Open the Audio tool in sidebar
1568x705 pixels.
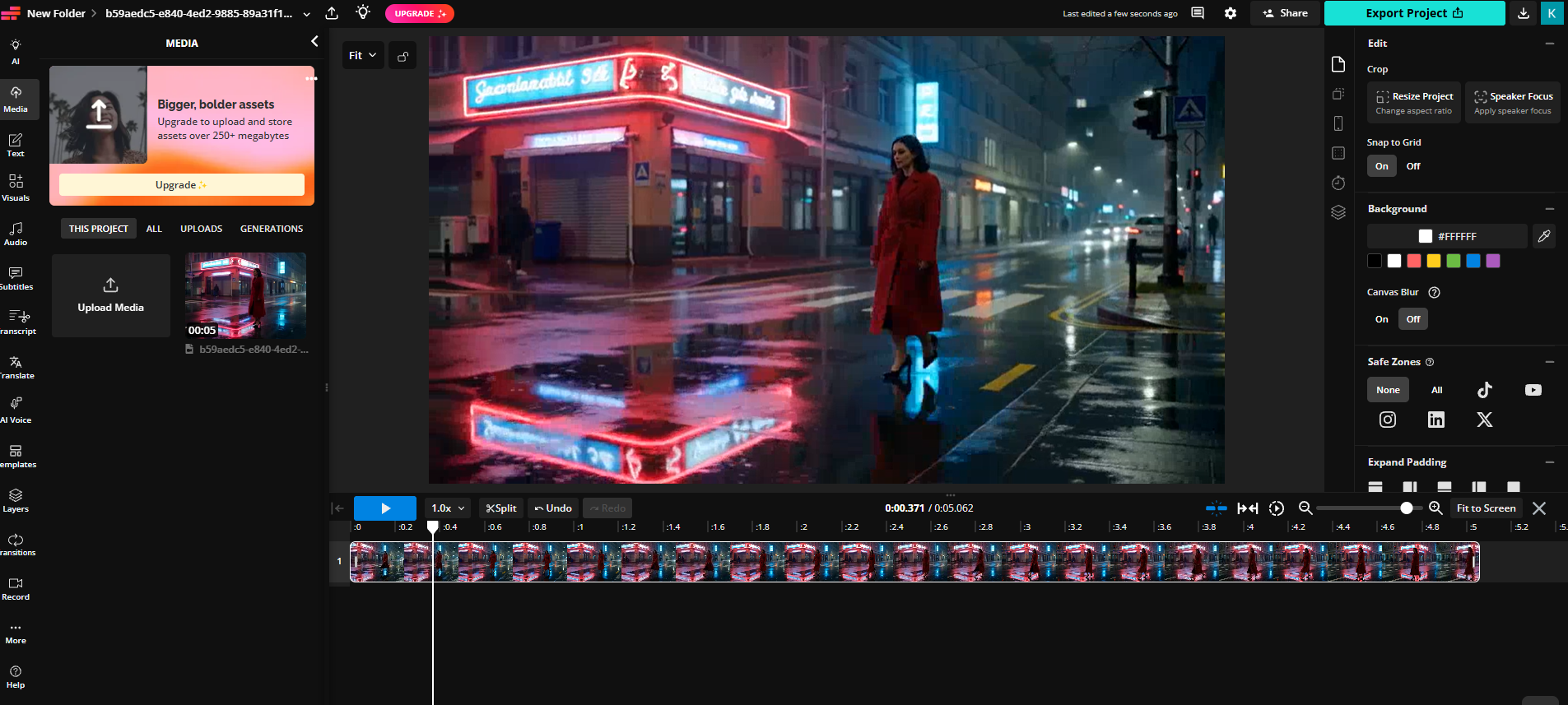click(x=16, y=234)
